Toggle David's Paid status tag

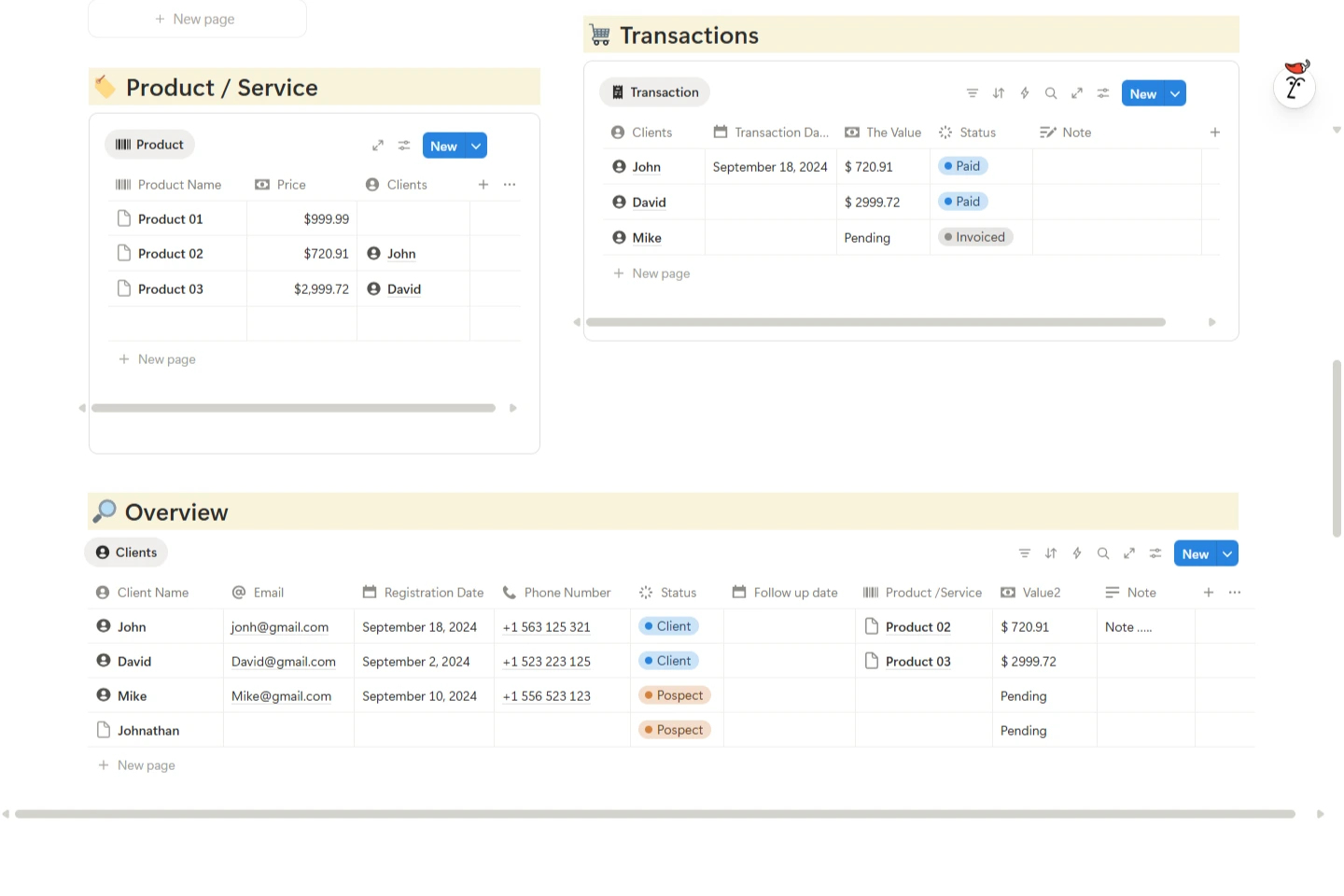[x=962, y=202]
